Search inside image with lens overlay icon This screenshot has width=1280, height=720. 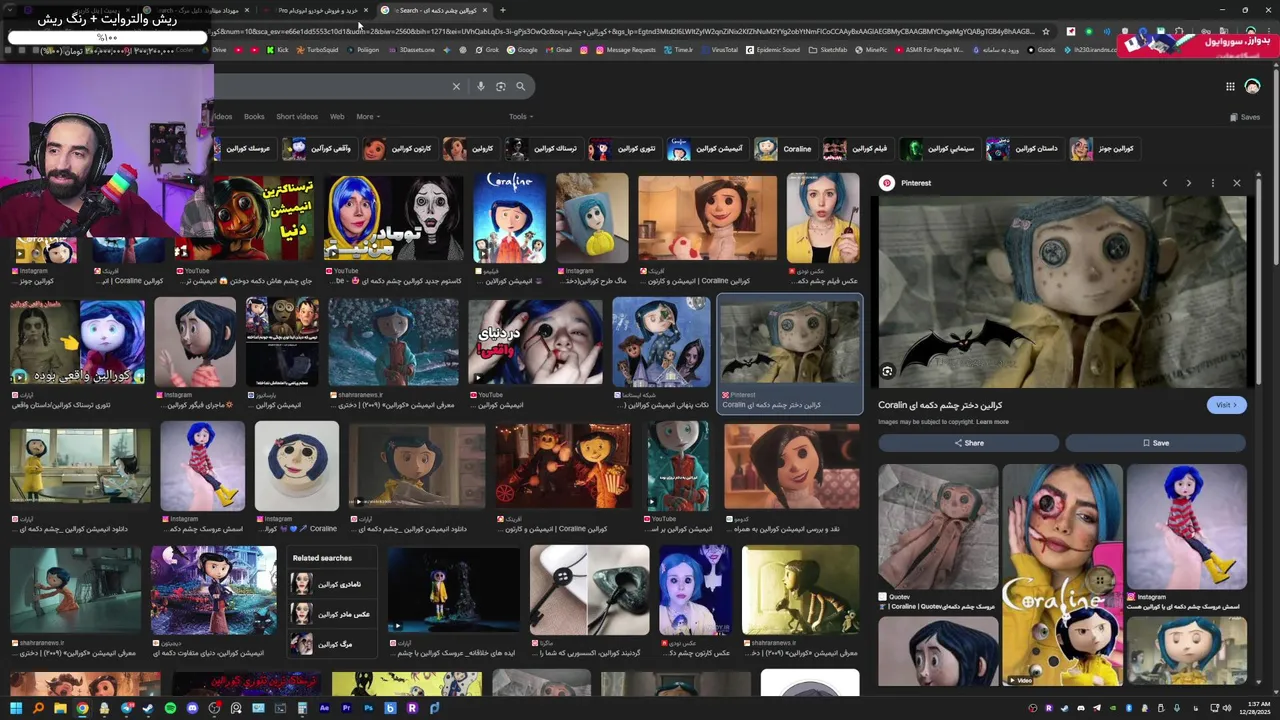887,371
